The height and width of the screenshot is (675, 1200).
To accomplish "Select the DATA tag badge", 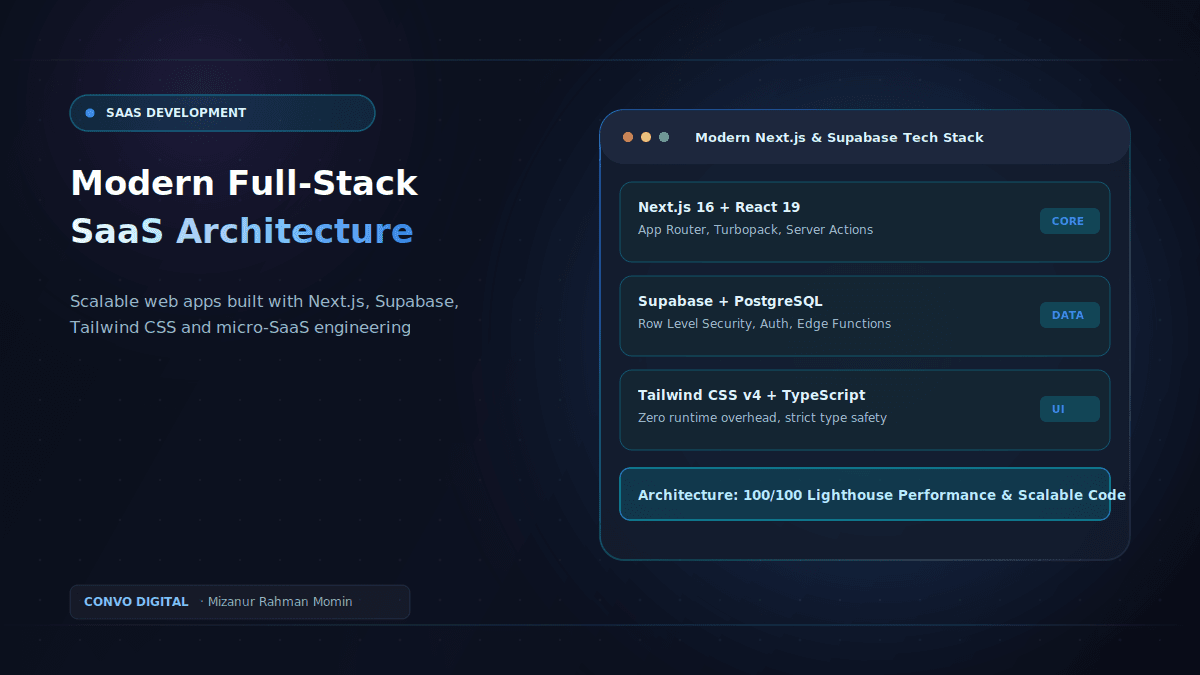I will tap(1069, 315).
